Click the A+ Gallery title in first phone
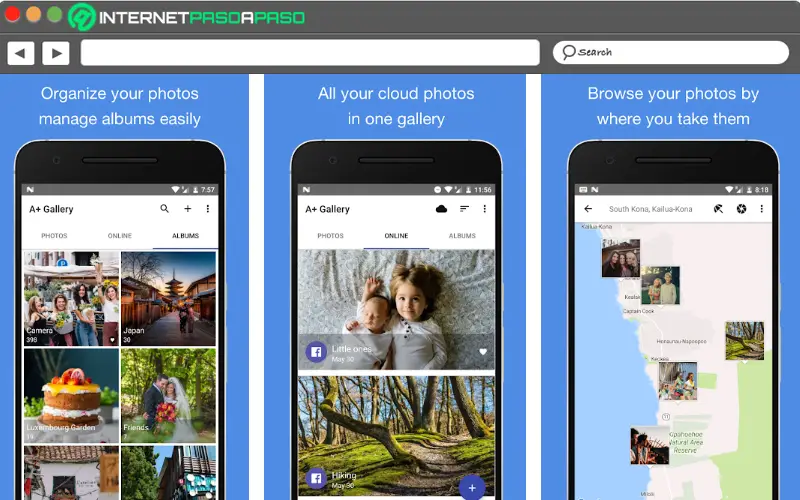This screenshot has width=800, height=500. (51, 209)
